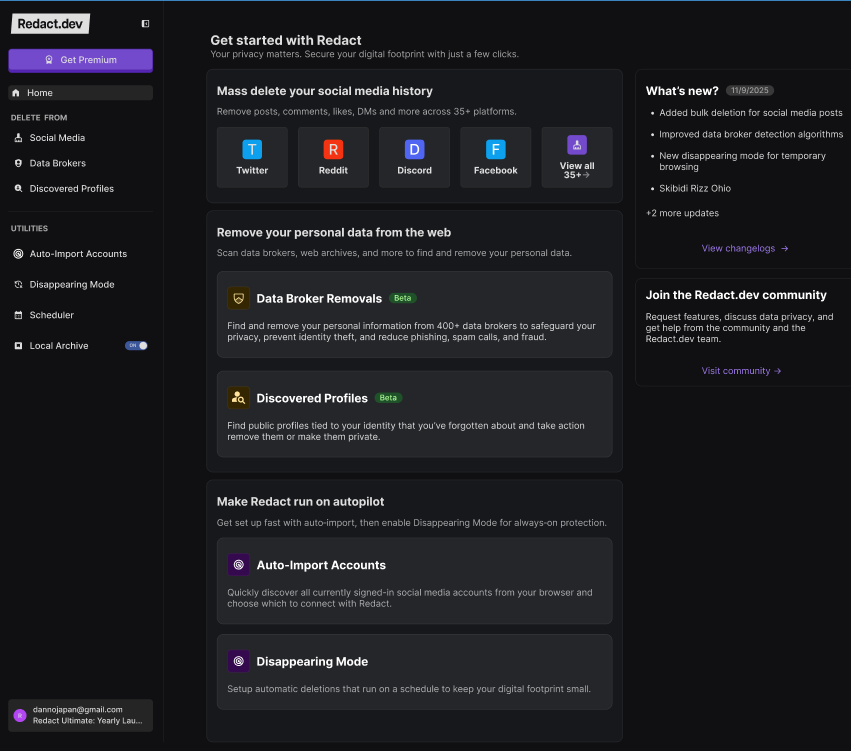The height and width of the screenshot is (751, 851).
Task: Click the Scheduler calendar icon
Action: [x=18, y=315]
